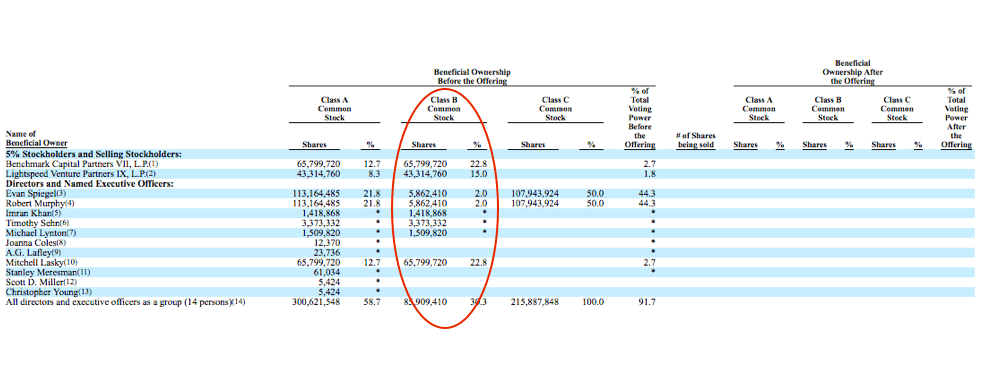Click Lightspeed's voting power value '1.8'

pyautogui.click(x=649, y=174)
